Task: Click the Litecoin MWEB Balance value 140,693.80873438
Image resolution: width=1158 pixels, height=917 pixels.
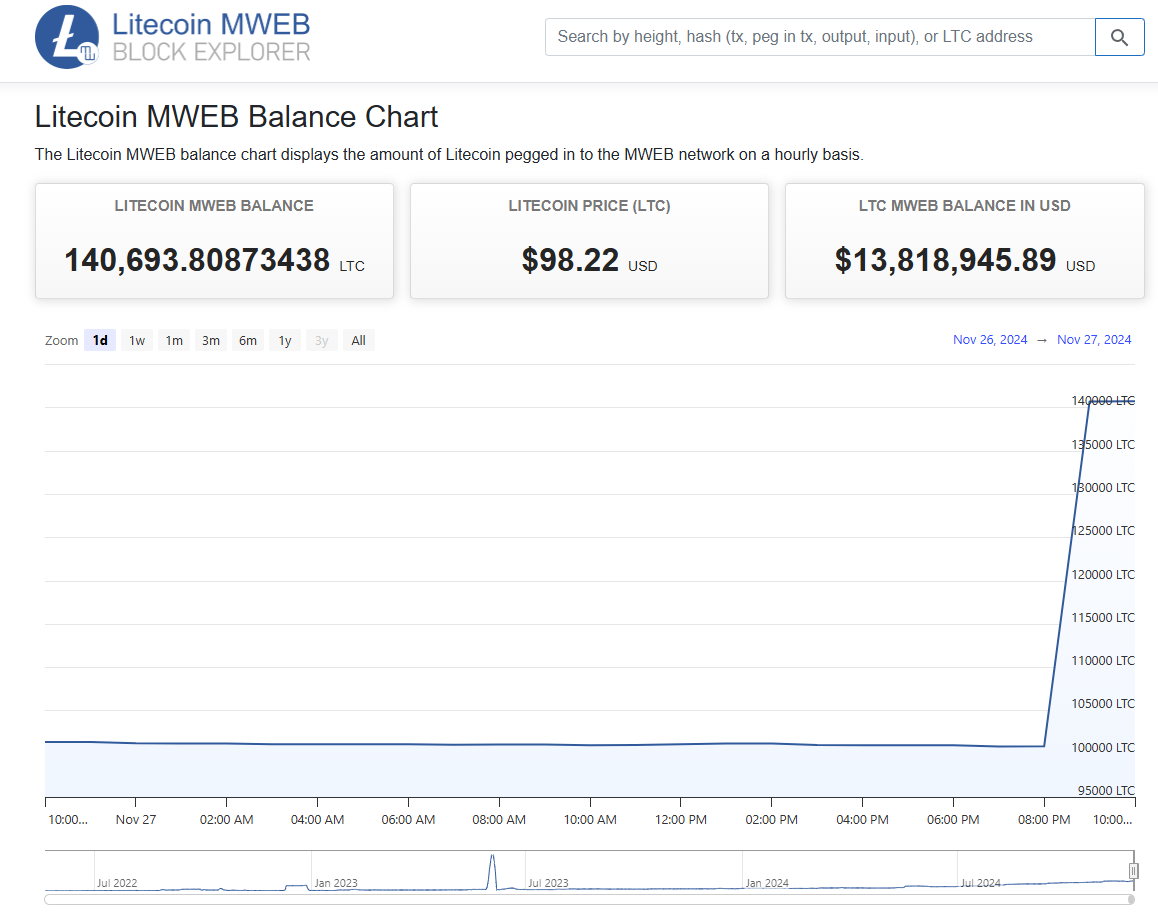Action: (197, 260)
